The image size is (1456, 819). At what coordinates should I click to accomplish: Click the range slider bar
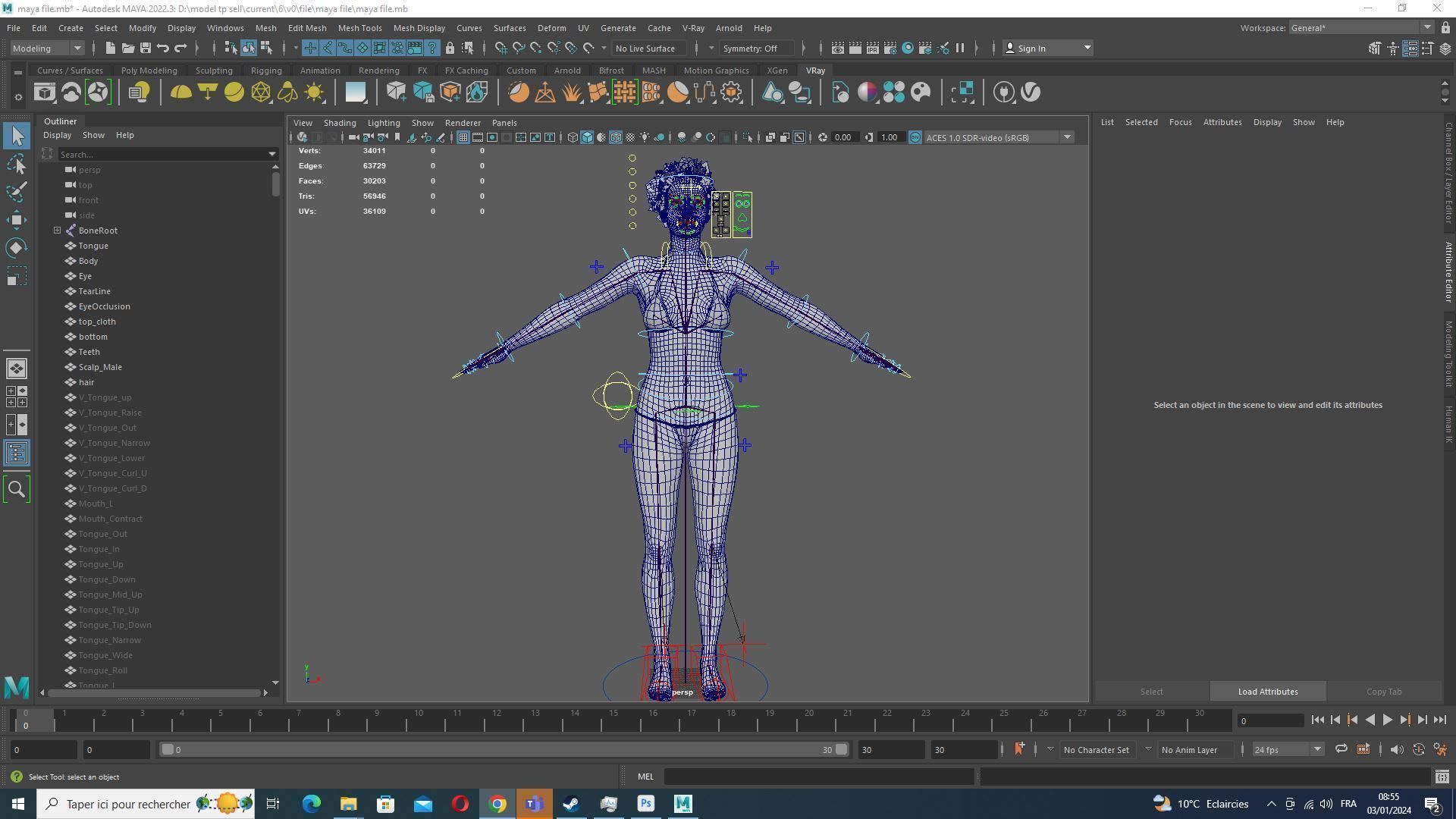tap(504, 750)
